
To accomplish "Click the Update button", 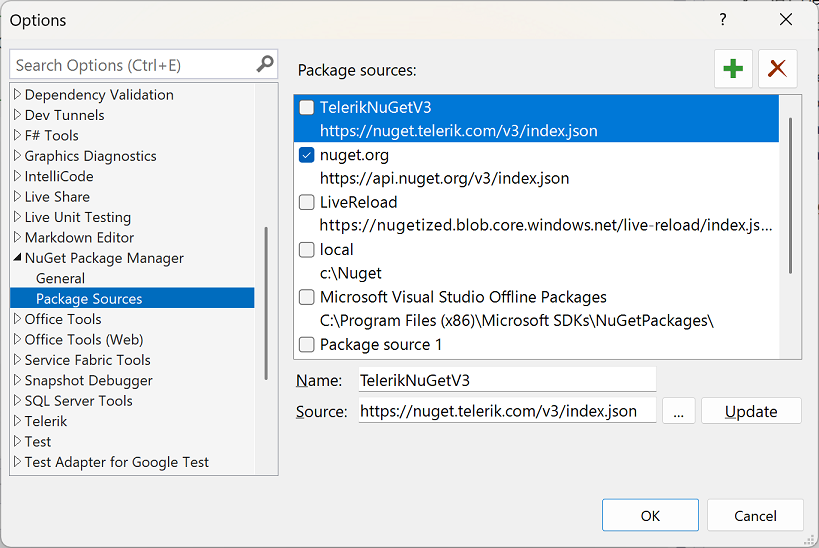I will pyautogui.click(x=751, y=411).
